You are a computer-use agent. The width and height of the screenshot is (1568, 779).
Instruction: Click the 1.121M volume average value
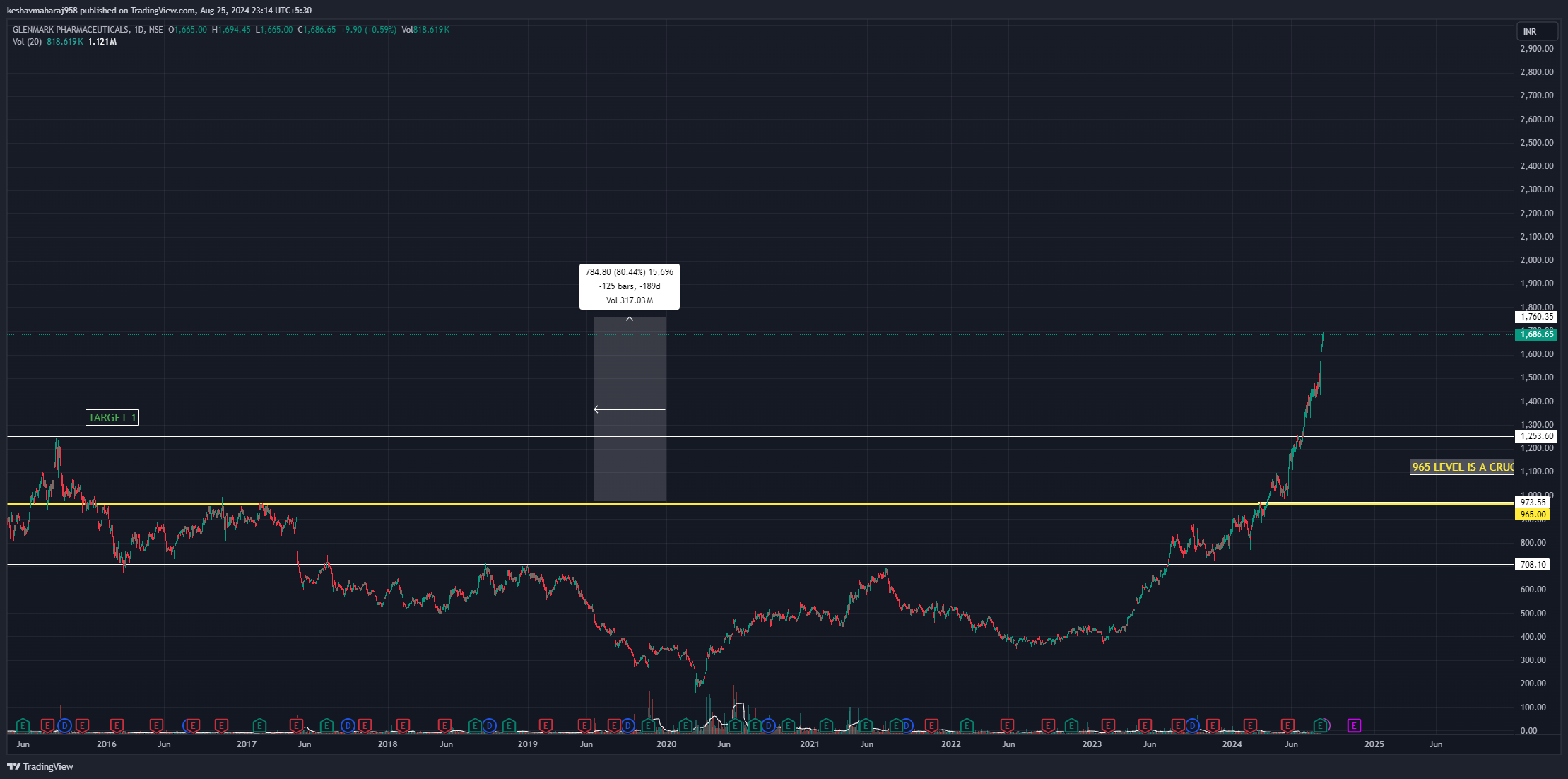pos(102,42)
